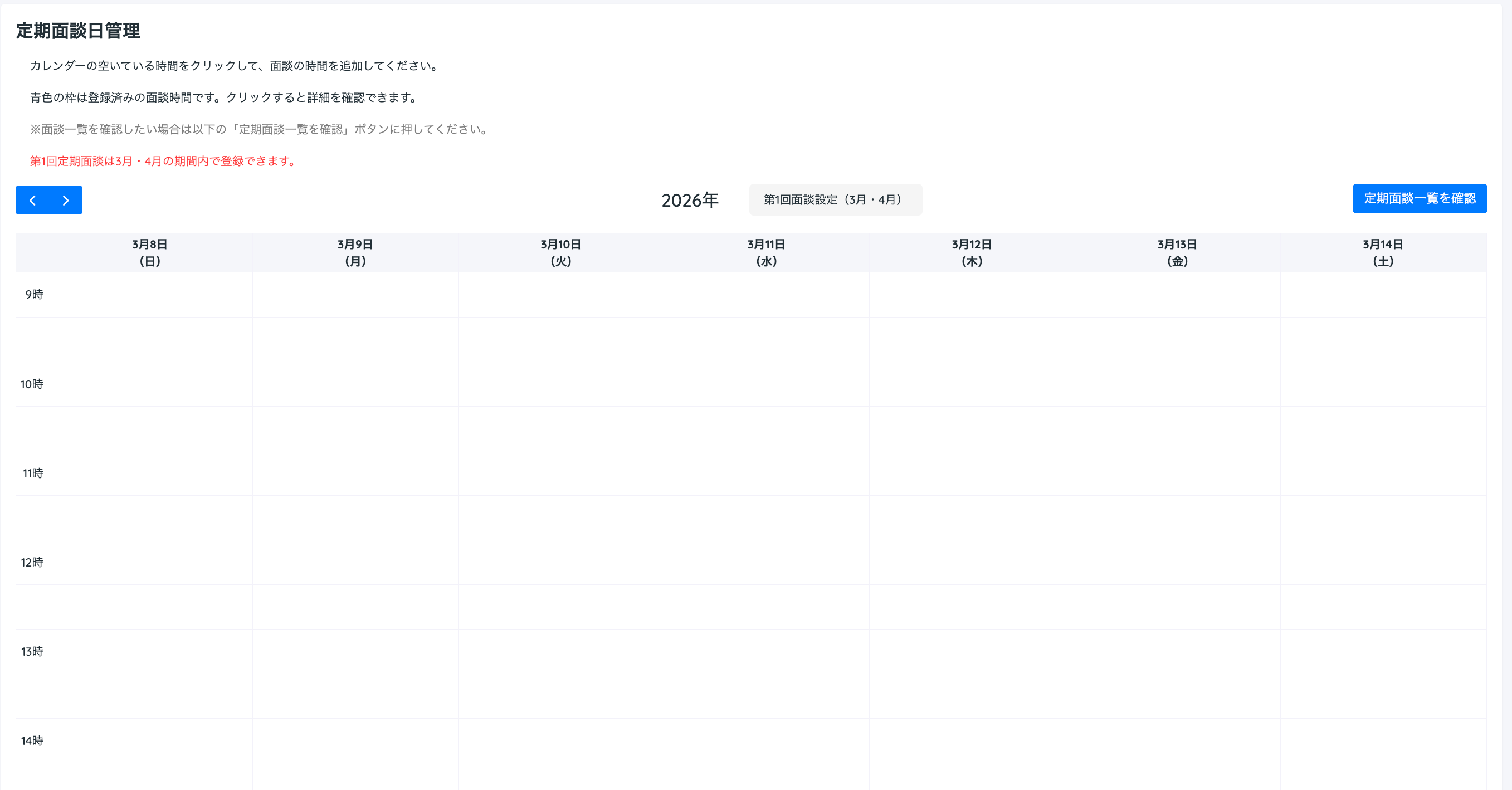Select 11時30分 slot on 3月14日 (土)
The width and height of the screenshot is (1512, 790).
[x=1383, y=518]
